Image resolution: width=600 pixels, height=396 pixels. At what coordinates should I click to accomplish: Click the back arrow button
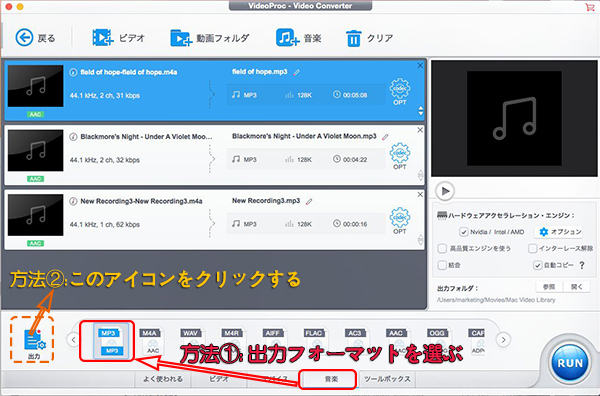[x=24, y=38]
